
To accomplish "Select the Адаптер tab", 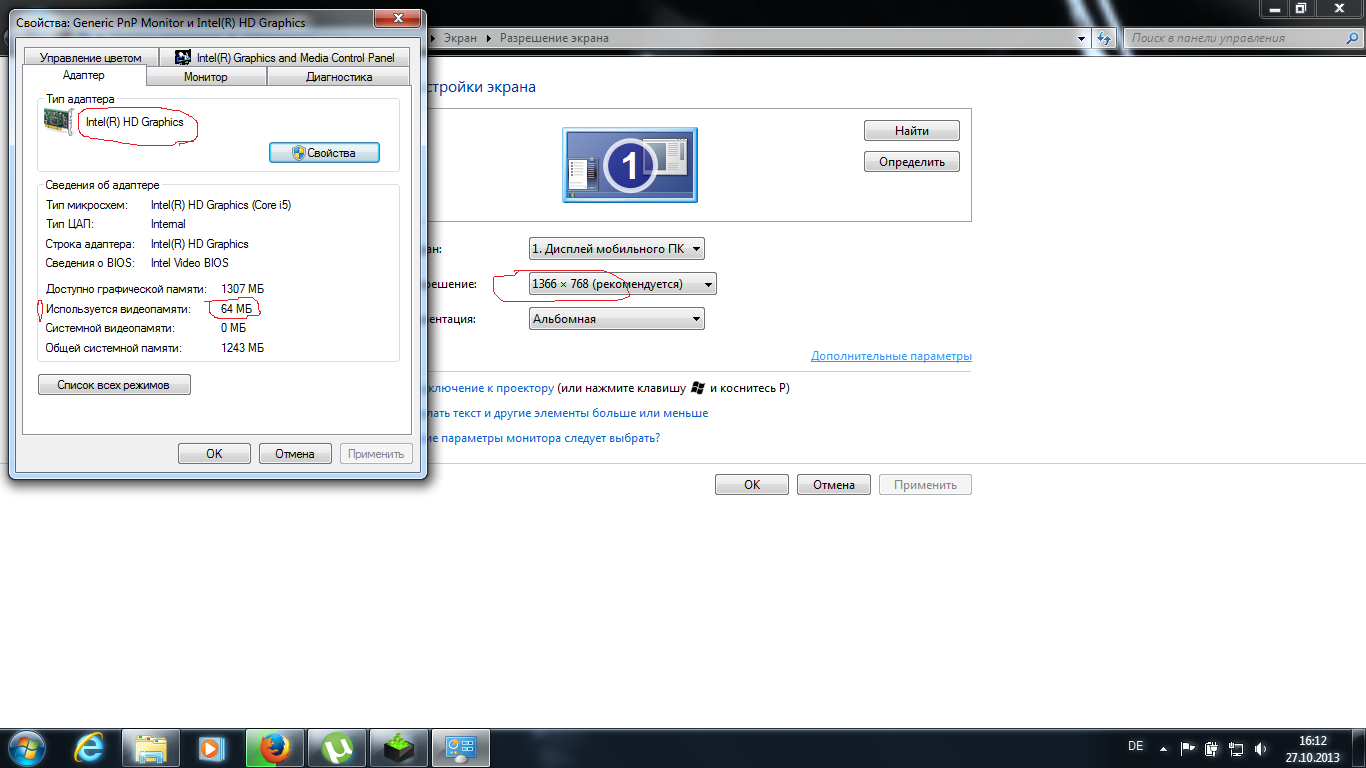I will click(x=84, y=76).
